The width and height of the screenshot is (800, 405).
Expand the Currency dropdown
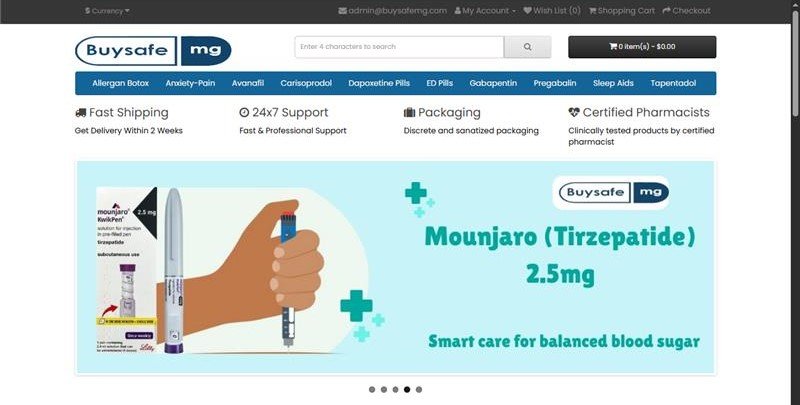pos(107,11)
